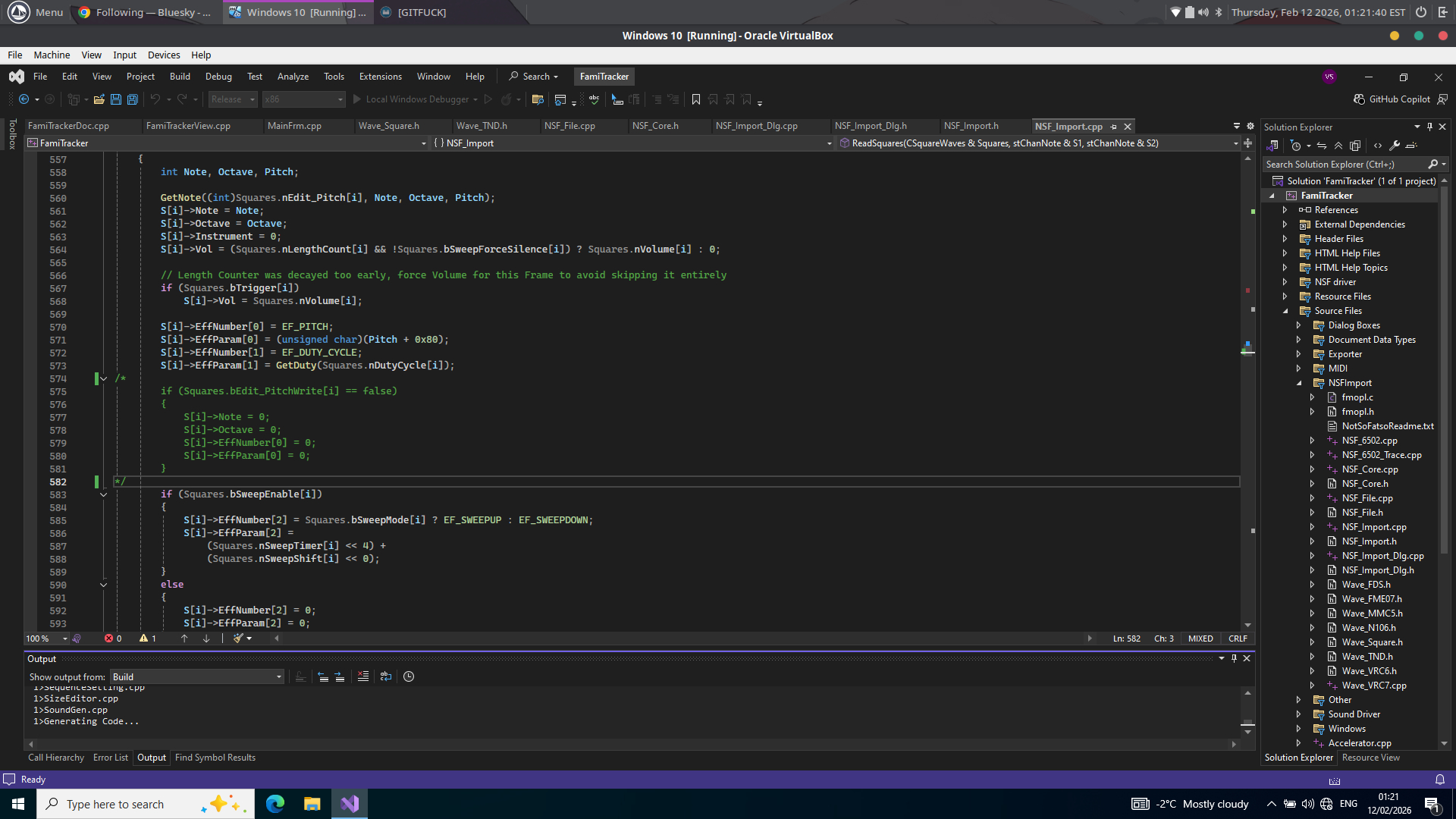Toggle bookmark on current line
Viewport: 1456px width, 819px height.
pos(695,99)
